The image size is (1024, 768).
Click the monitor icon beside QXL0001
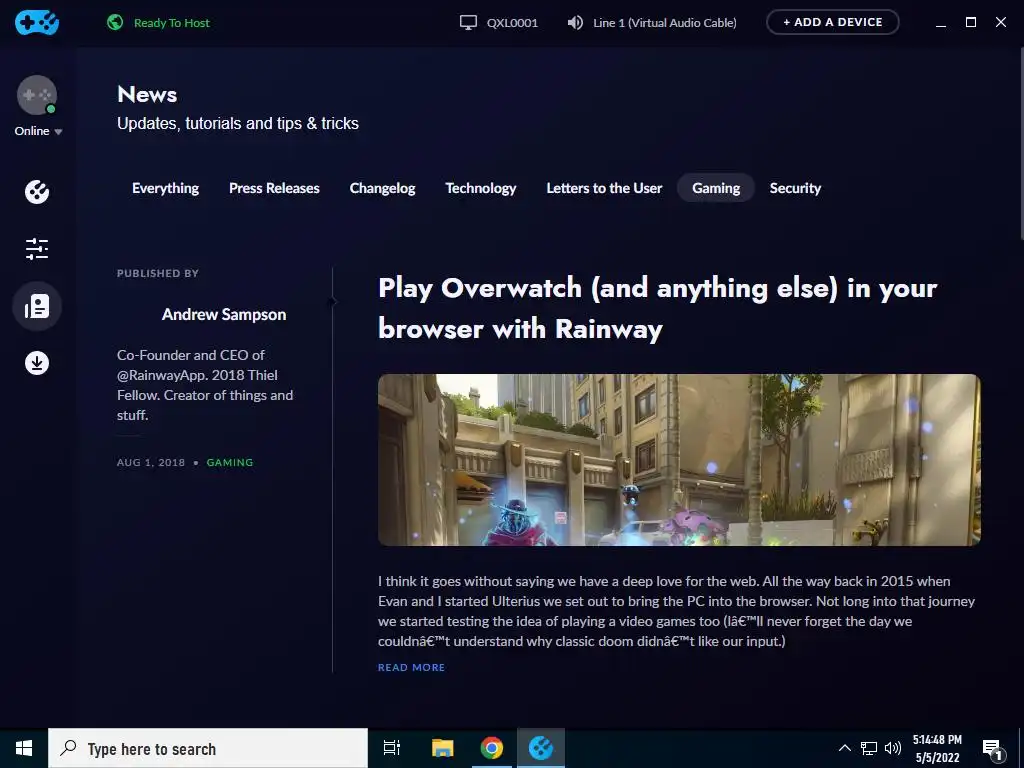468,23
